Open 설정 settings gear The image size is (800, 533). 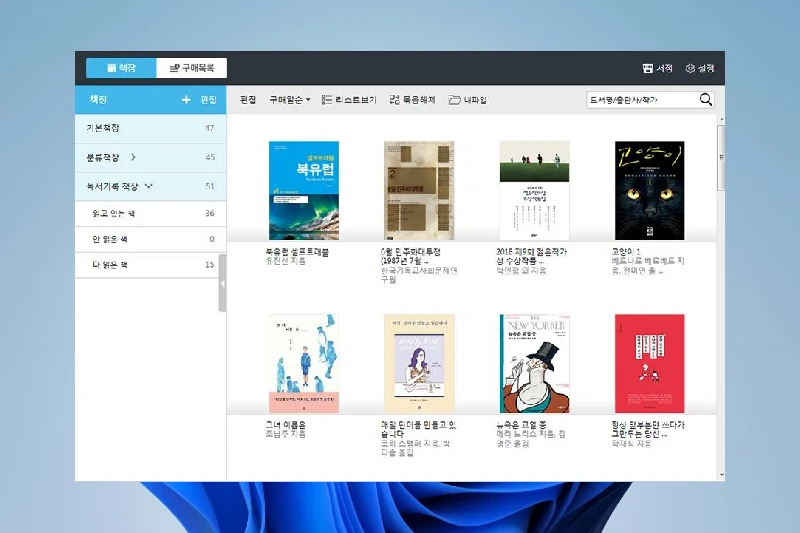coord(699,68)
